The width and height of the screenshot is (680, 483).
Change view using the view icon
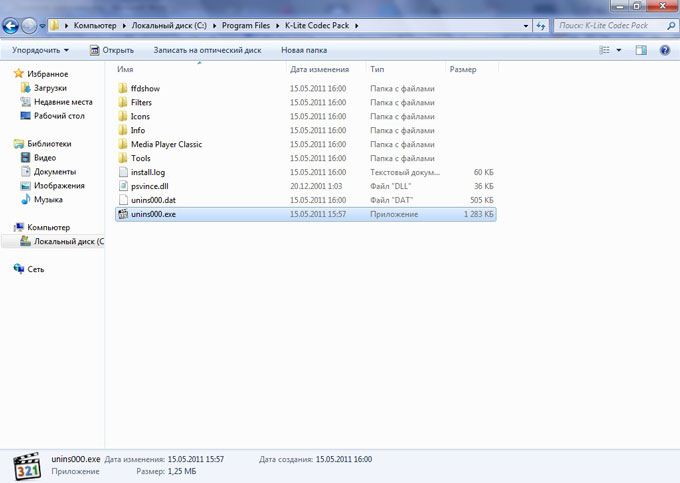(605, 50)
